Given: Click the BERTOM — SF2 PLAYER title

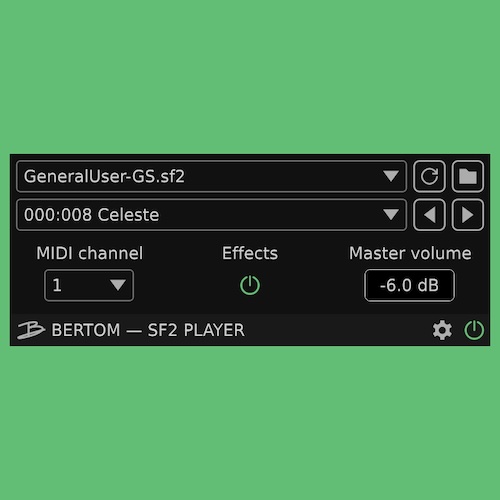Looking at the screenshot, I should pyautogui.click(x=148, y=330).
